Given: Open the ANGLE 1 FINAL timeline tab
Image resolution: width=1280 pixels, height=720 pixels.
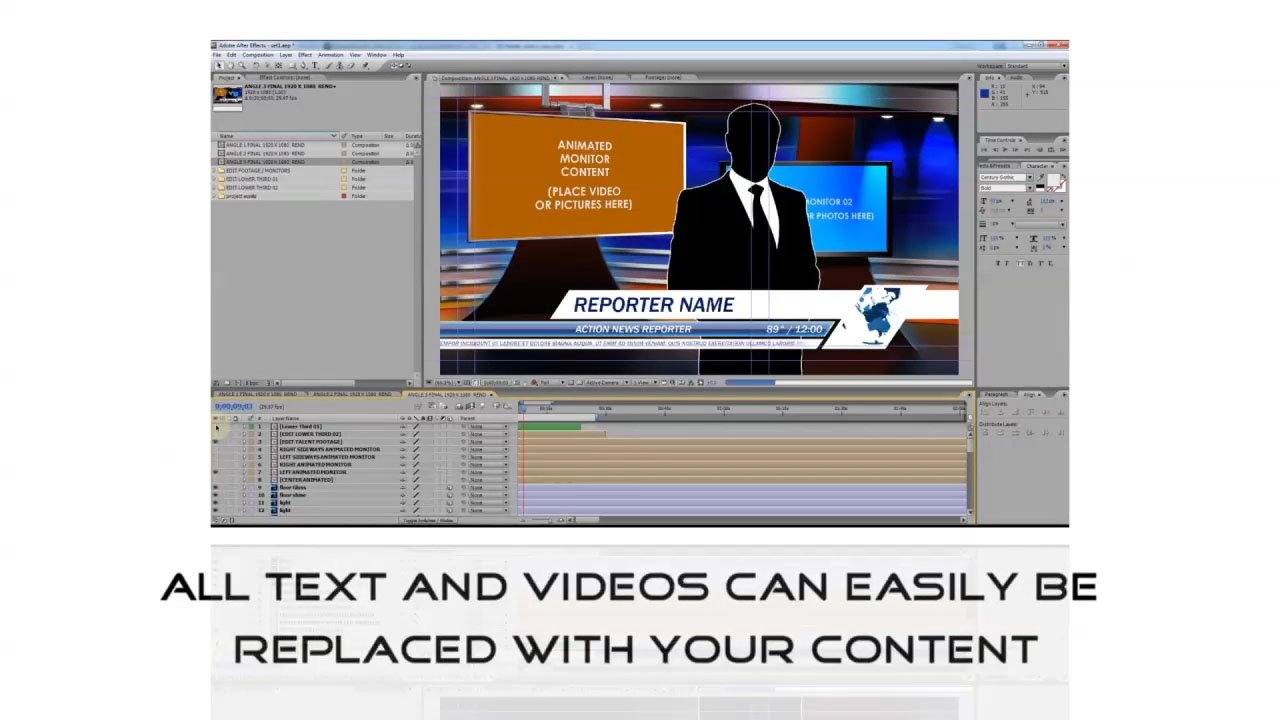Looking at the screenshot, I should pos(258,394).
